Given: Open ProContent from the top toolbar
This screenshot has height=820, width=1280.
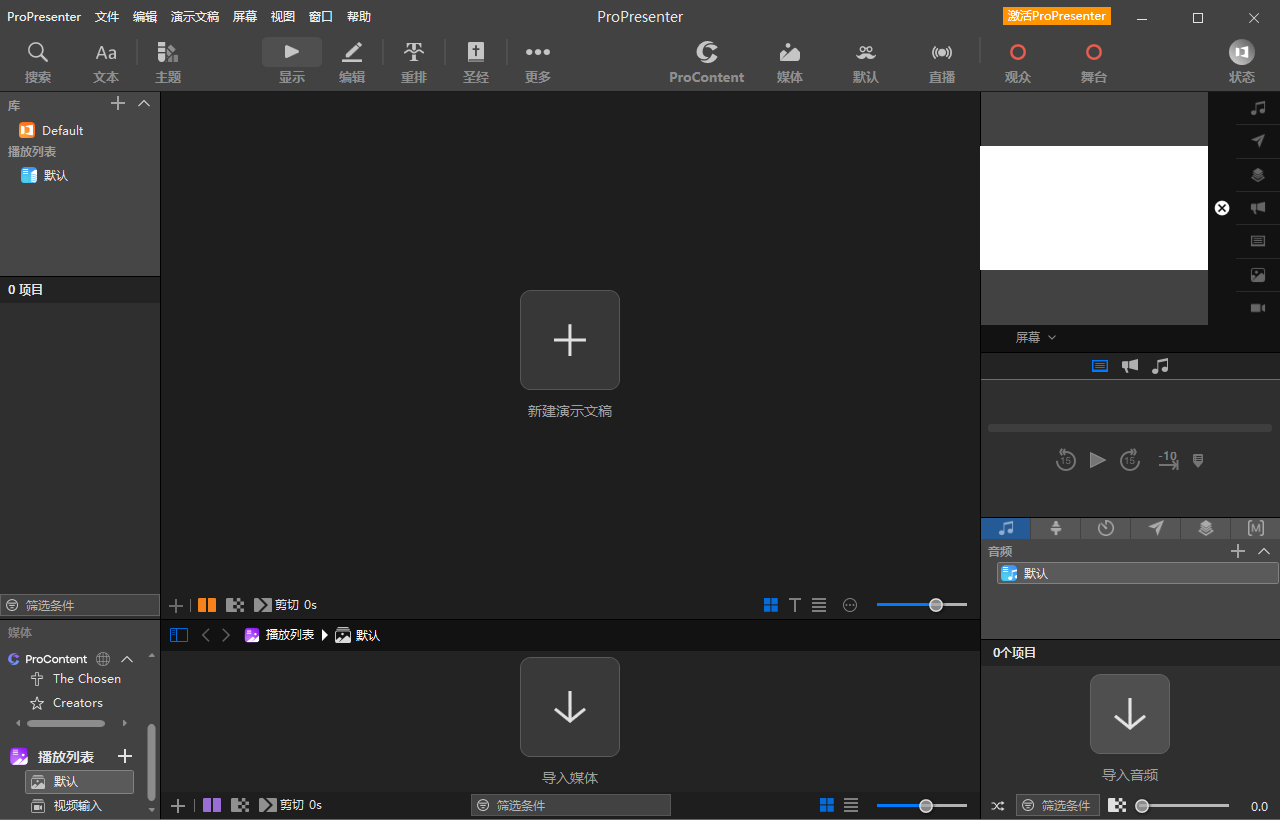Looking at the screenshot, I should pyautogui.click(x=707, y=62).
